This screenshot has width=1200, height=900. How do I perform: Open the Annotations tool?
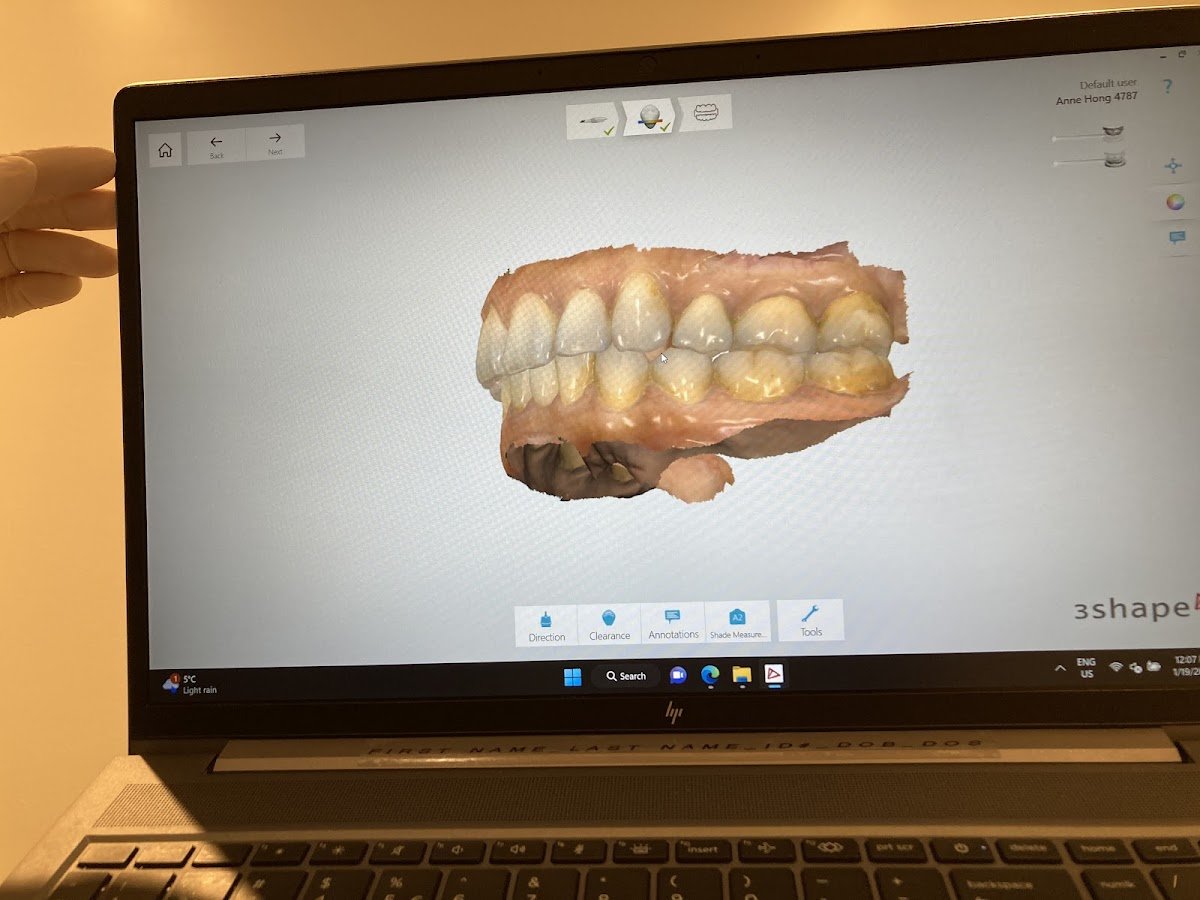coord(674,622)
